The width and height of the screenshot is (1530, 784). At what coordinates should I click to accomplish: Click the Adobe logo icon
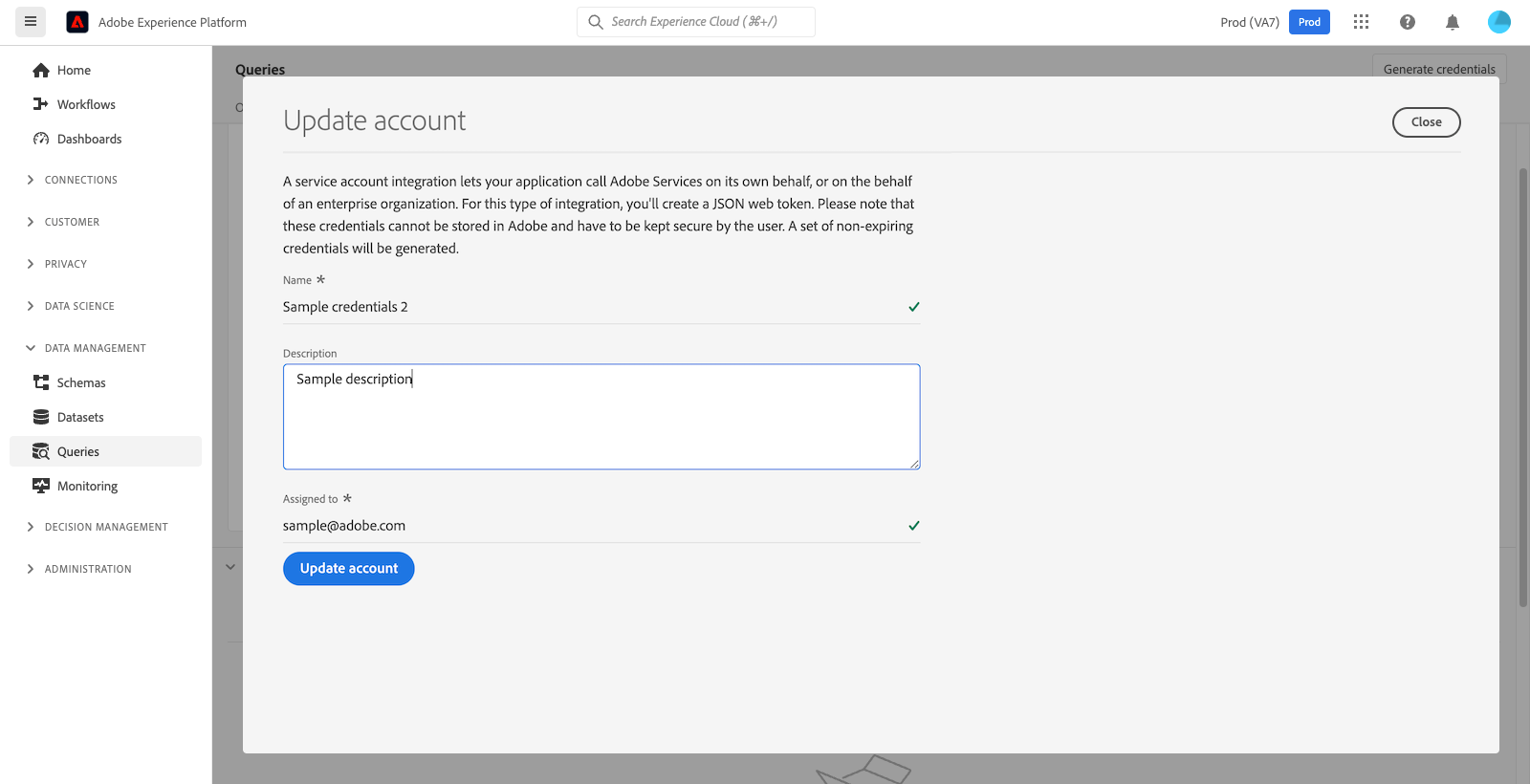coord(77,22)
